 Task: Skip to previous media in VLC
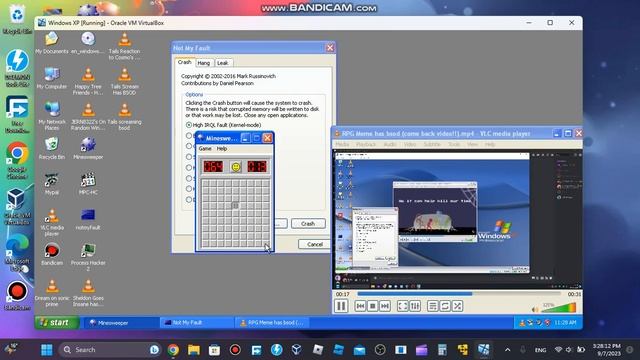pos(360,306)
